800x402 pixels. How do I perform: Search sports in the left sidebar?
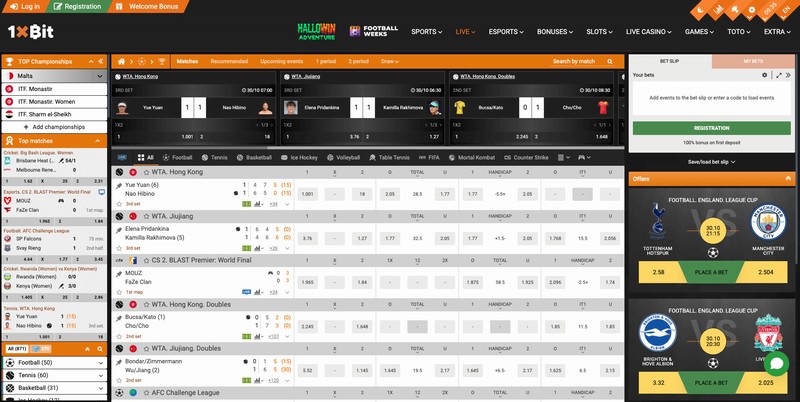[100, 349]
